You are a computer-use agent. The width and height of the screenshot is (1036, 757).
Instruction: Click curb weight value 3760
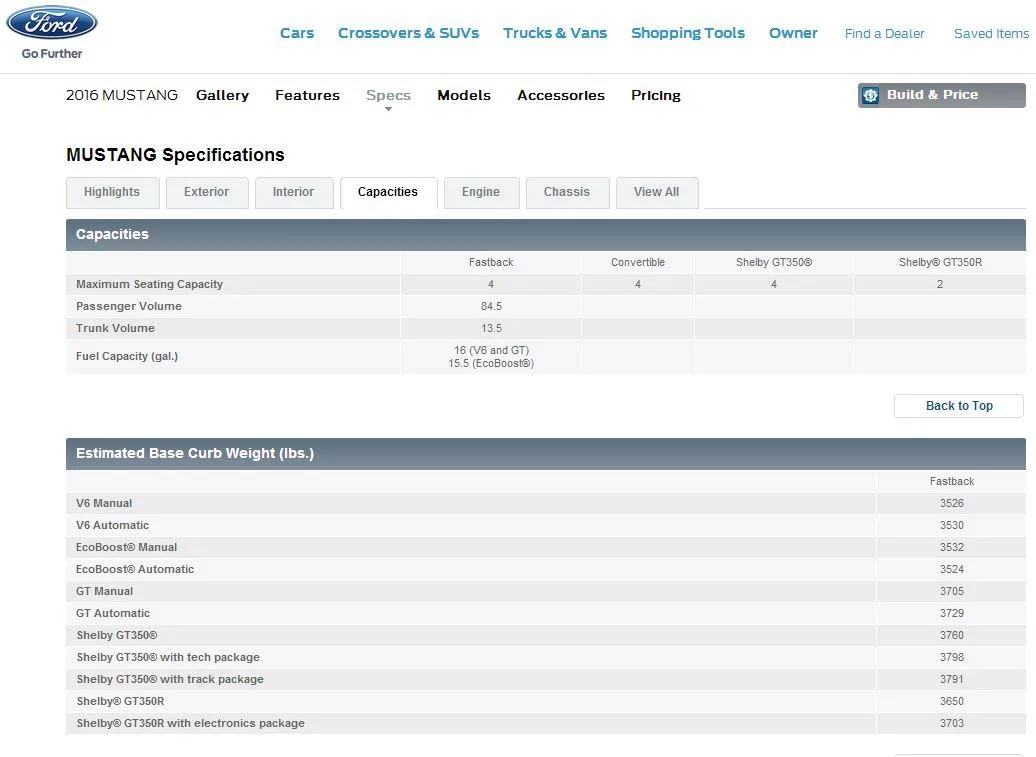click(x=951, y=635)
